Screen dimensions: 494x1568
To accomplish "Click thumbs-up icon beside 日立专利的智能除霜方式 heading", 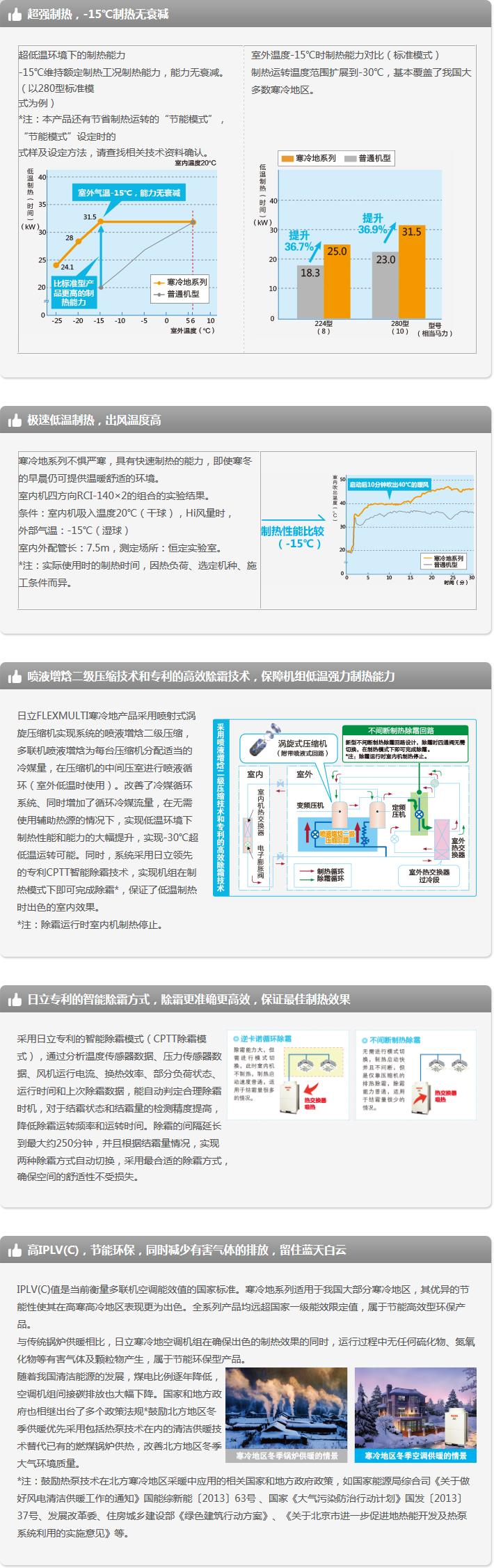I will click(x=15, y=1000).
